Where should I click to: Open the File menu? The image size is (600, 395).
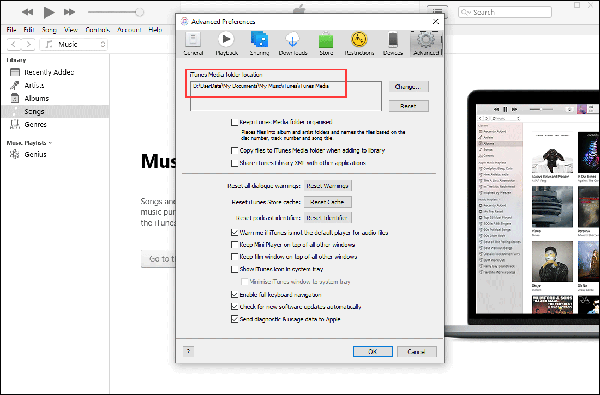pos(11,29)
